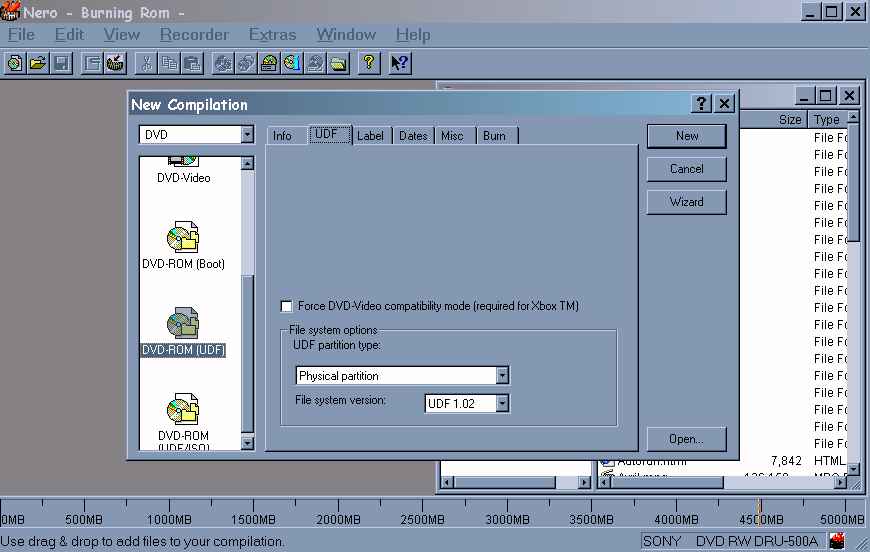
Task: Select the DVD-ROM (Boot) compilation icon
Action: coord(183,237)
